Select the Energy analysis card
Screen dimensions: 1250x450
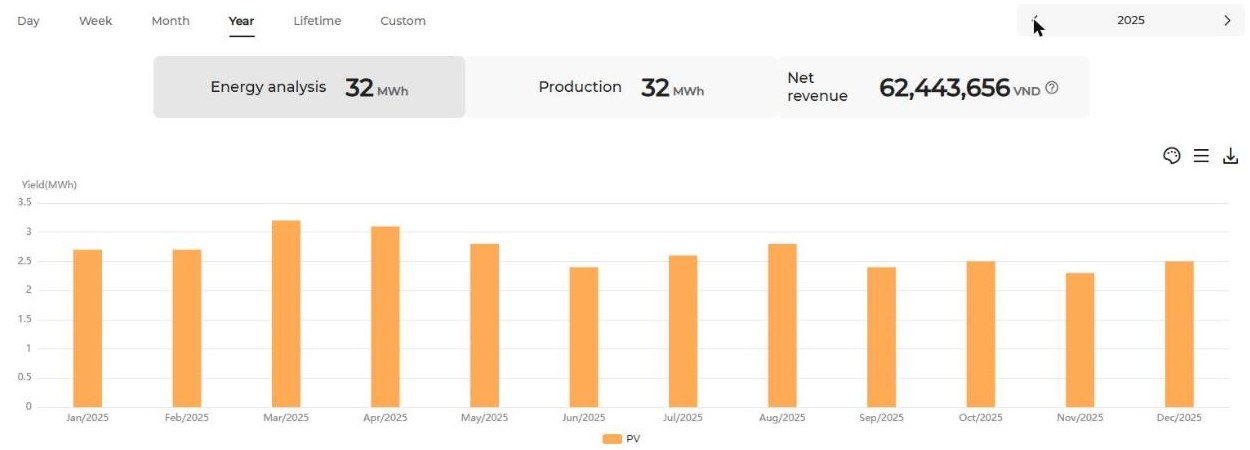pos(309,87)
